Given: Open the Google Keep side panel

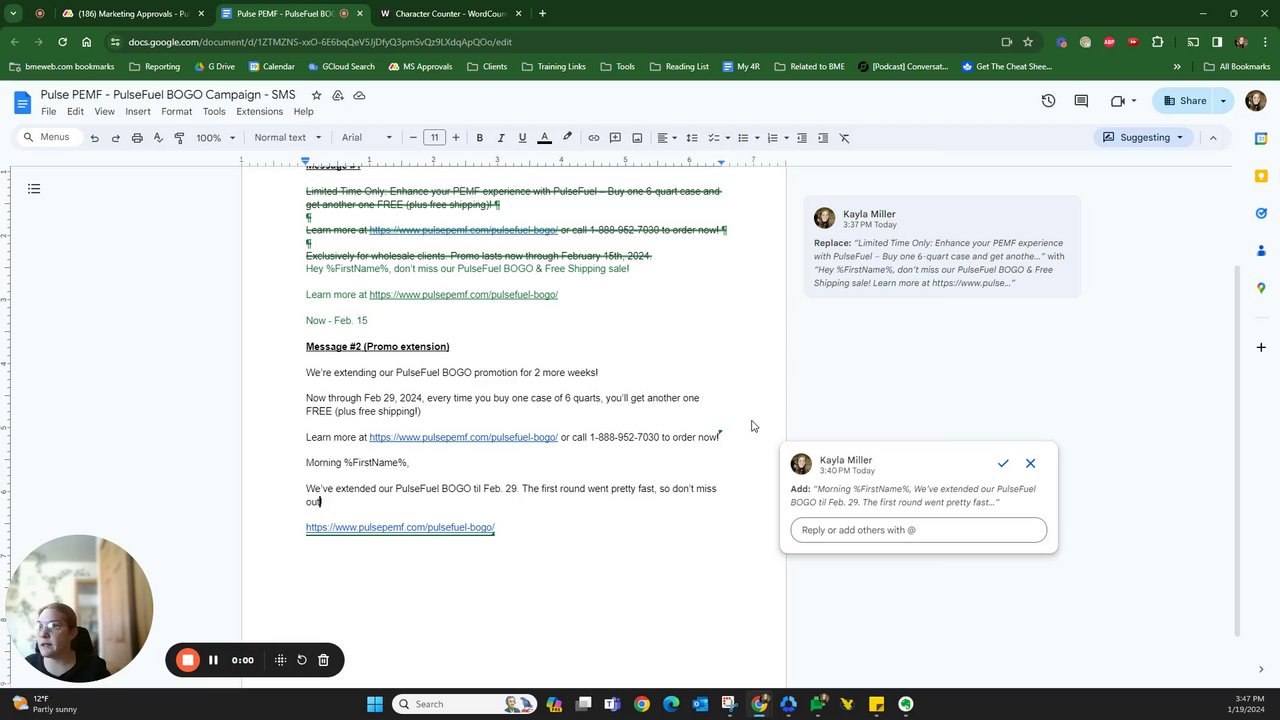Looking at the screenshot, I should (1261, 176).
